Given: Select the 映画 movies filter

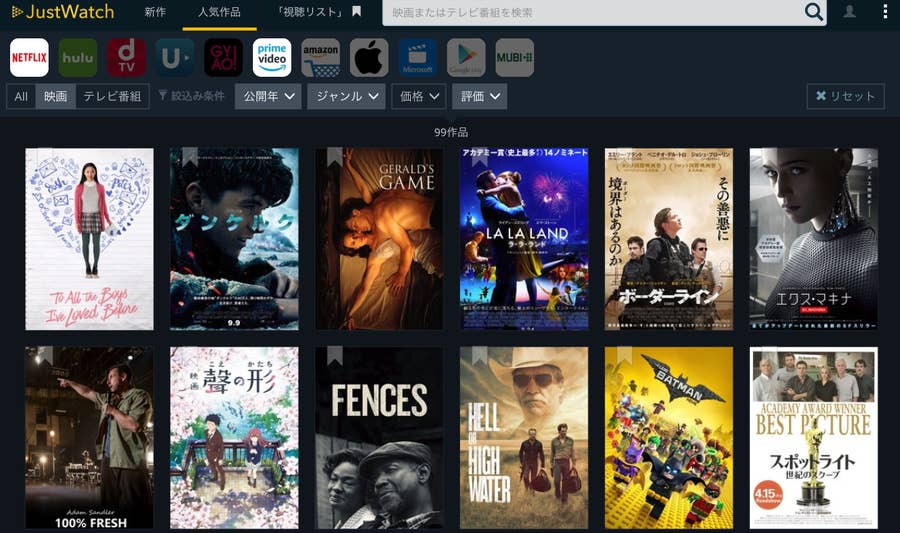Looking at the screenshot, I should coord(56,96).
